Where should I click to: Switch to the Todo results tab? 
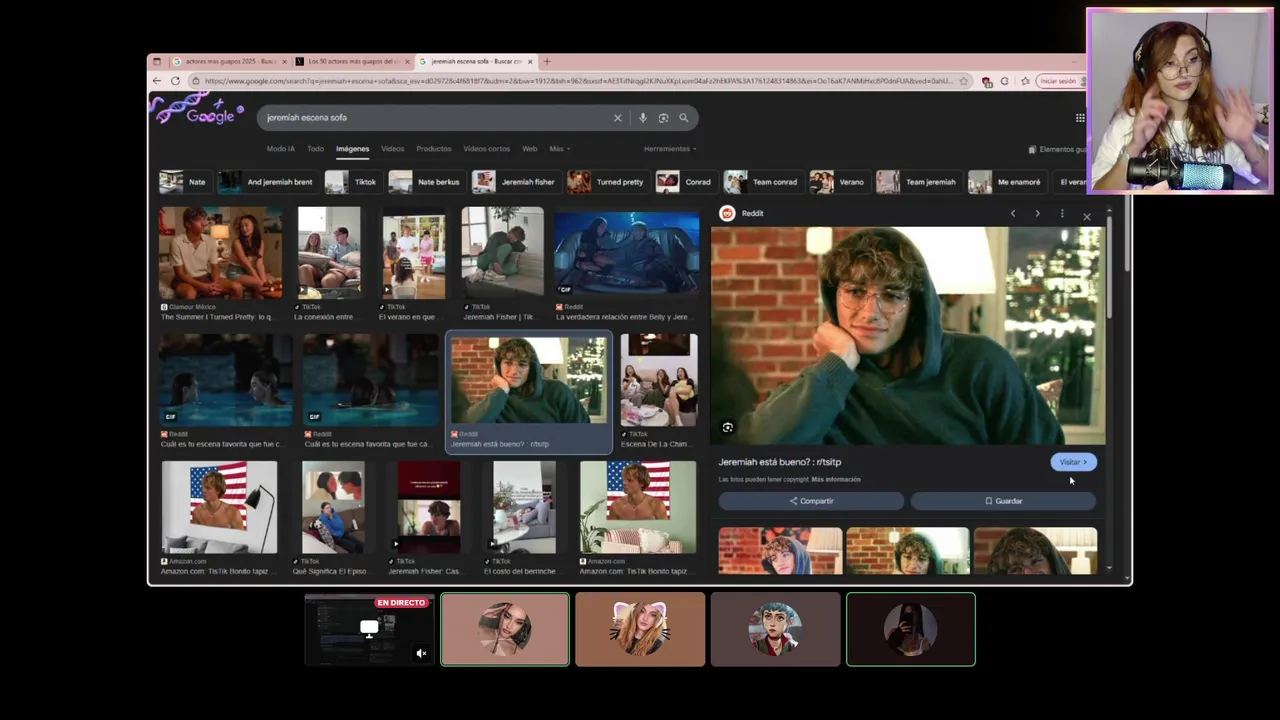pyautogui.click(x=315, y=149)
